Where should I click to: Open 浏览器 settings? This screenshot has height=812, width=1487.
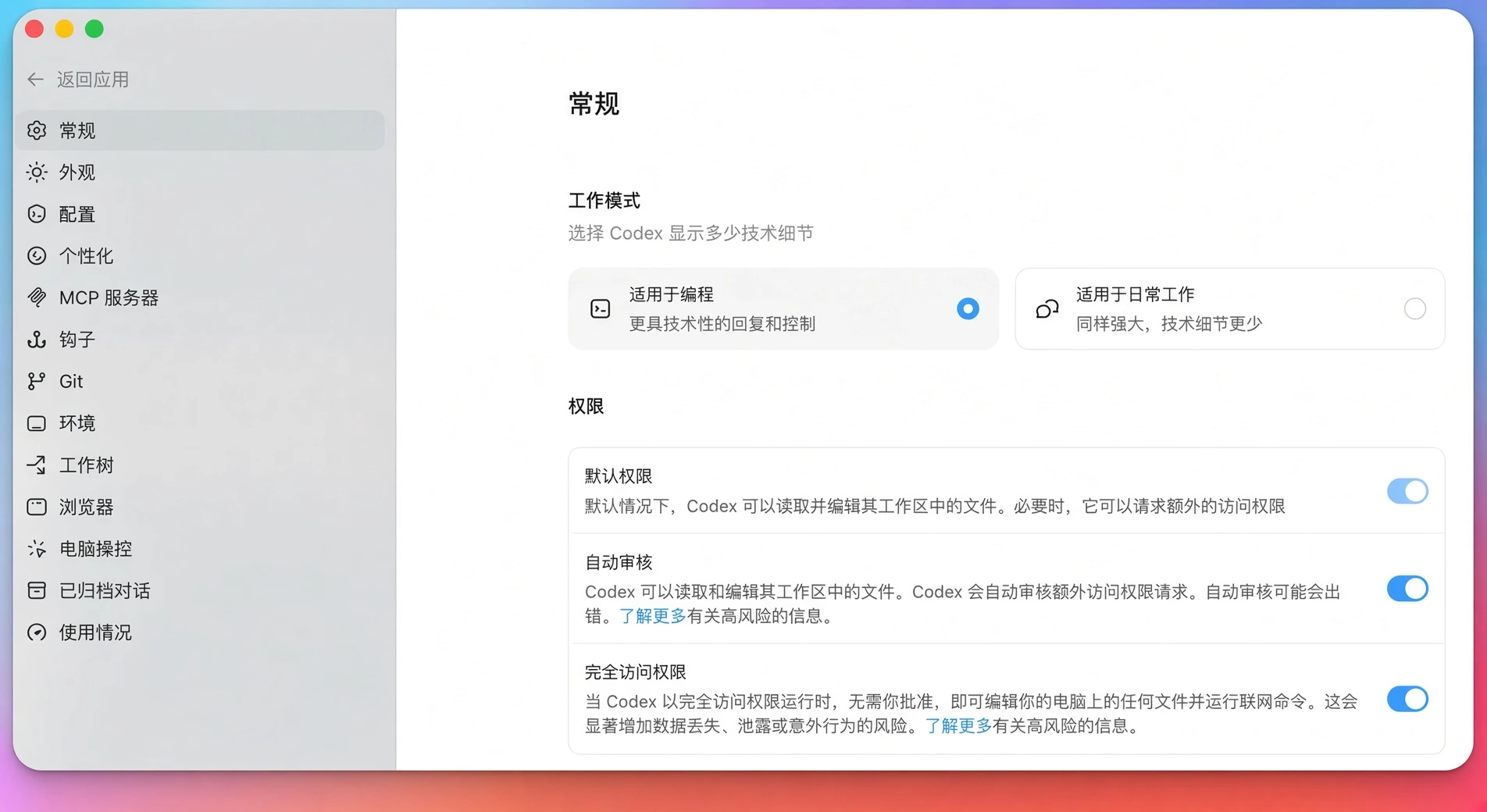(200, 507)
